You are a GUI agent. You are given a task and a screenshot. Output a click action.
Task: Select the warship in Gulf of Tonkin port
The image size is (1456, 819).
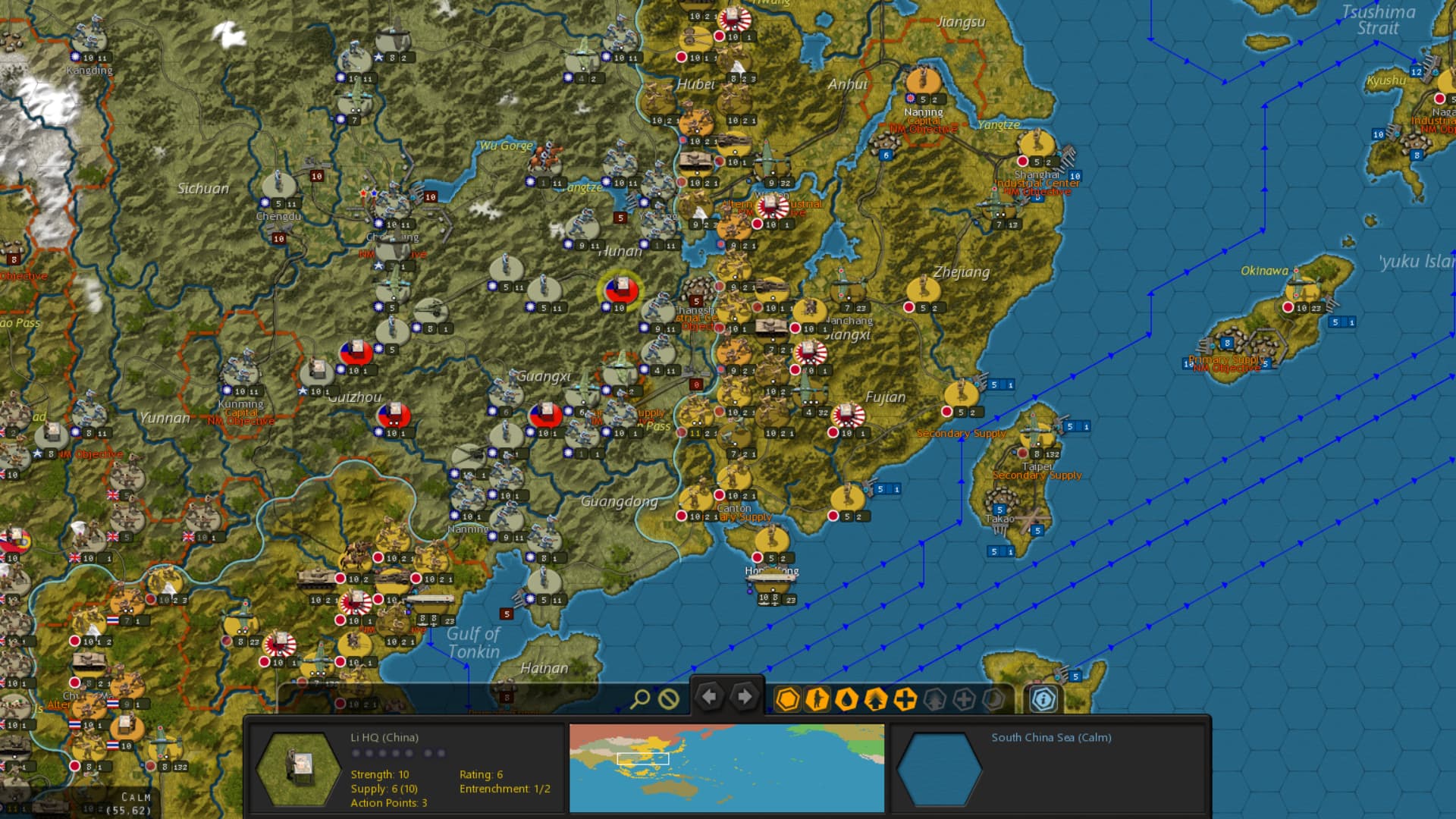tap(431, 601)
